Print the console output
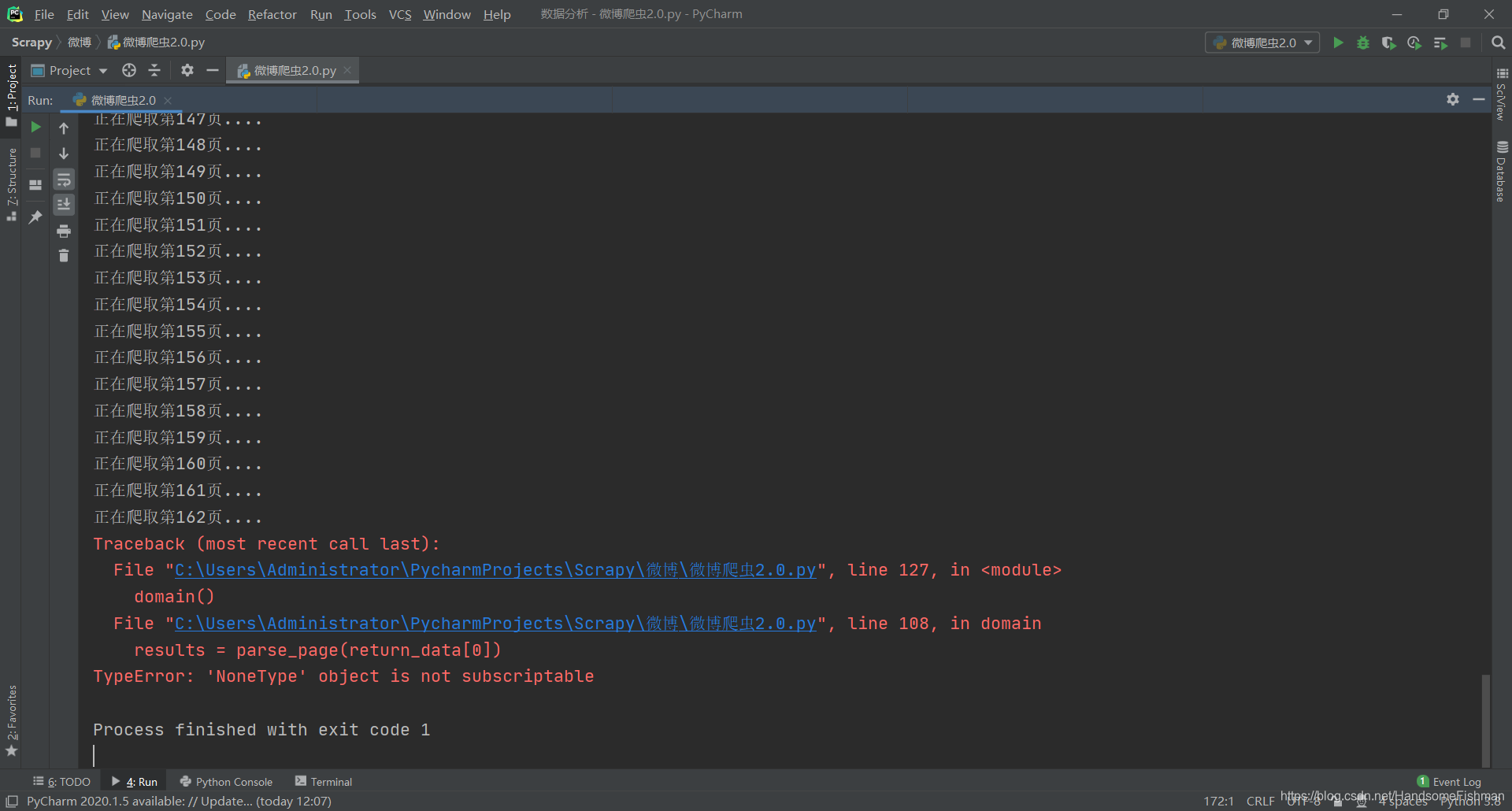 pos(64,231)
